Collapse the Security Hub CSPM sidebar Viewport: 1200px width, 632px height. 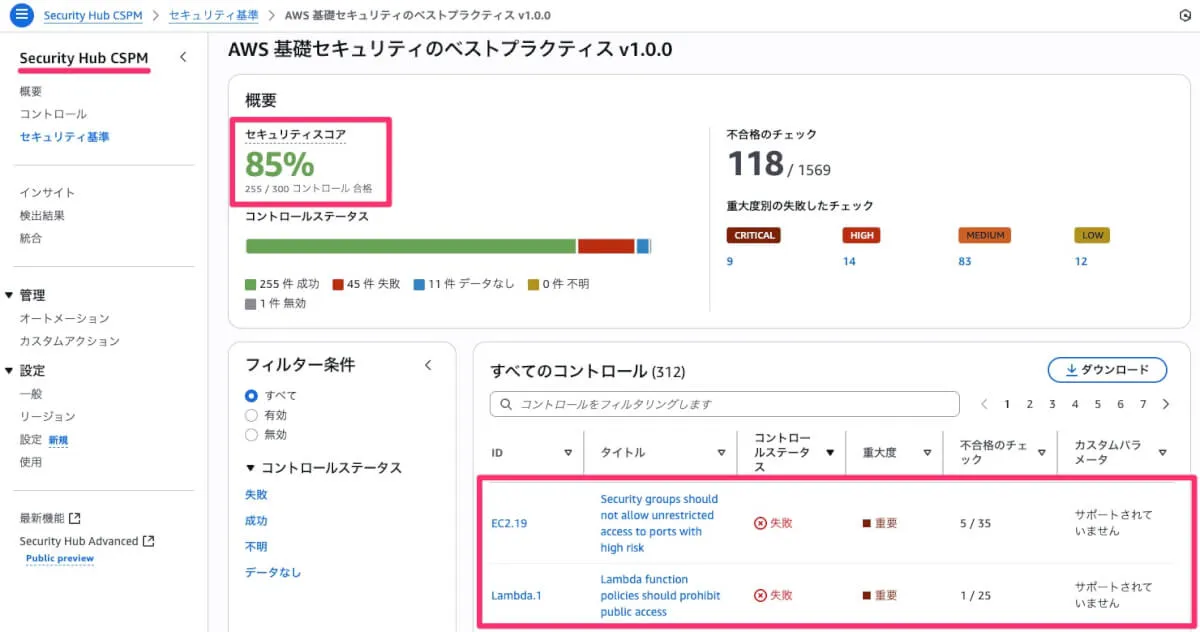pyautogui.click(x=183, y=58)
